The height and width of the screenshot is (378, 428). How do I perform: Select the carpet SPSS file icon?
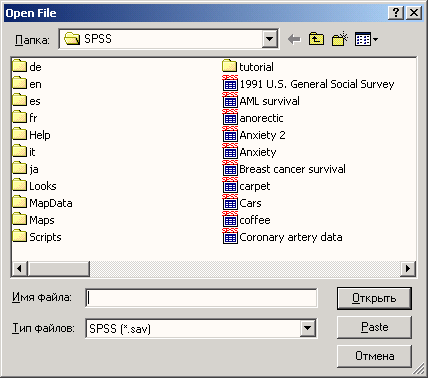230,185
